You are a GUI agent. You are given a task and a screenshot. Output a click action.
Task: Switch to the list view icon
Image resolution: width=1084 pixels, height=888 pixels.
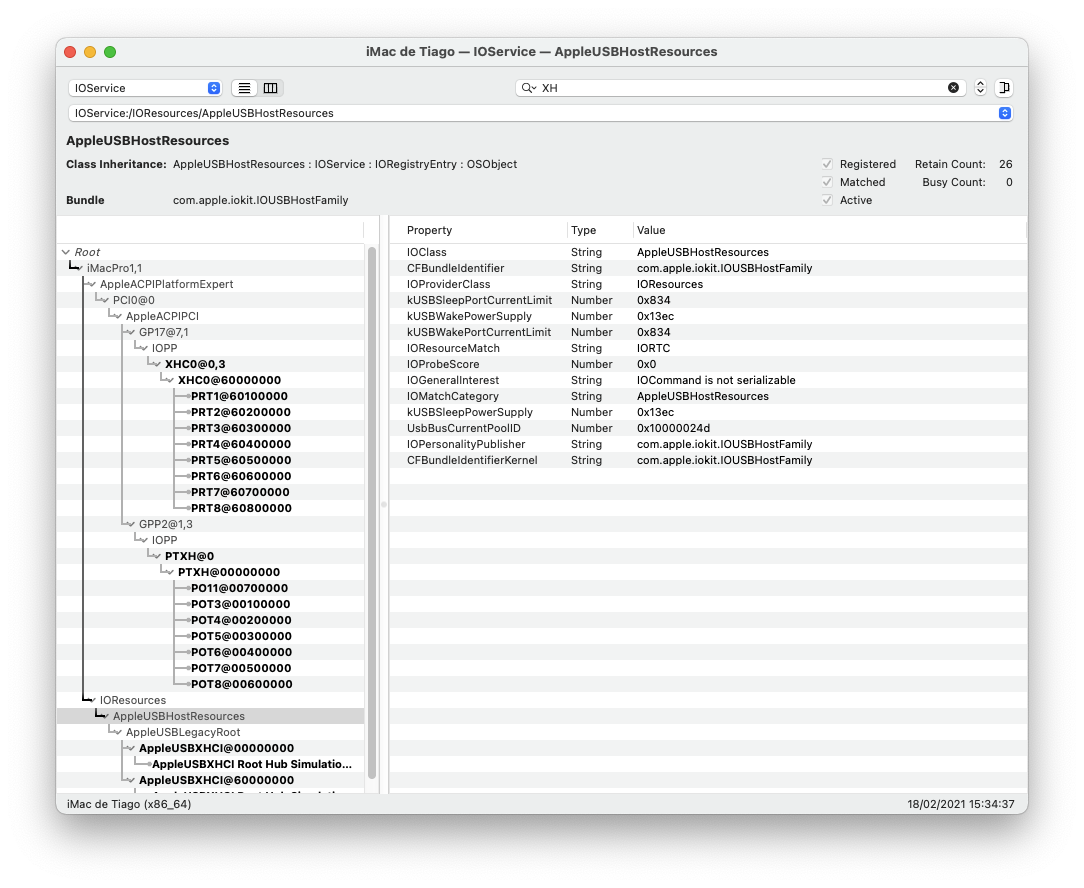[x=245, y=88]
